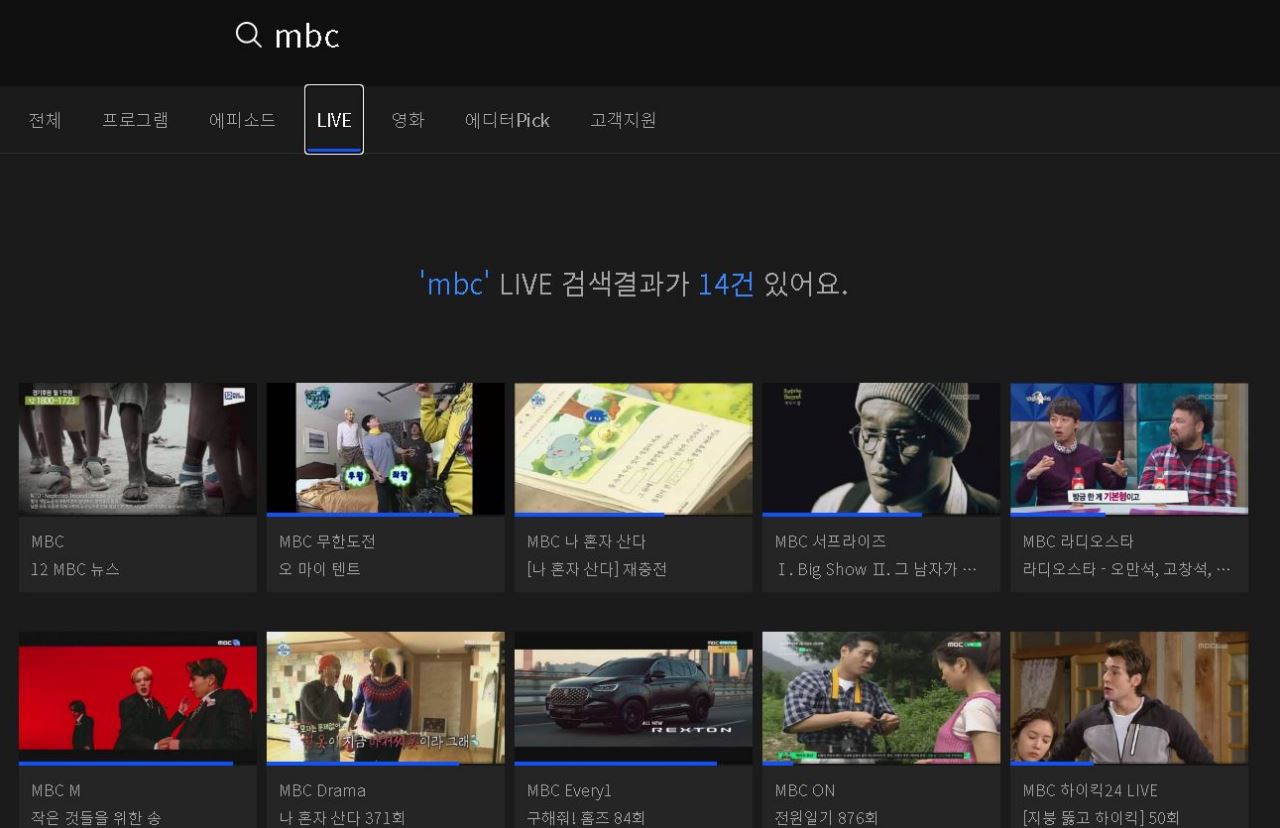Click the MBC ON channel name
The height and width of the screenshot is (828, 1280).
[805, 790]
